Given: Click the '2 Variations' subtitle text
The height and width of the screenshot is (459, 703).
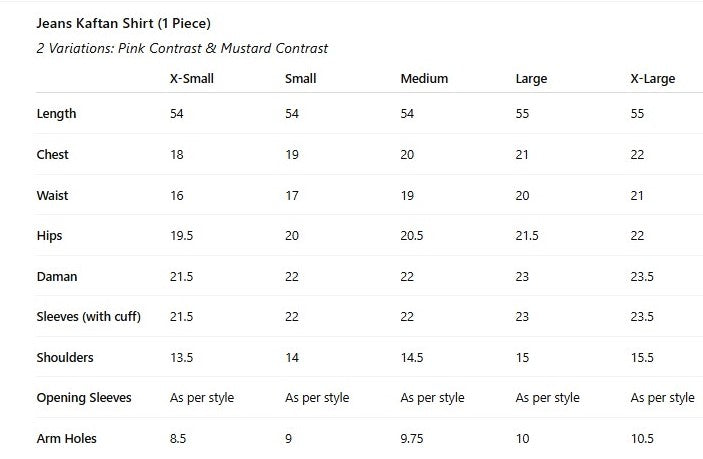Looking at the screenshot, I should (x=181, y=48).
